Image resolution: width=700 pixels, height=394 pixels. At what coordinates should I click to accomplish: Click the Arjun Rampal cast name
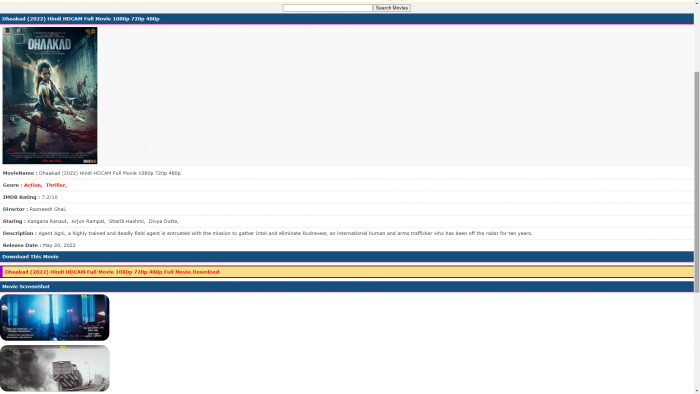pos(88,221)
